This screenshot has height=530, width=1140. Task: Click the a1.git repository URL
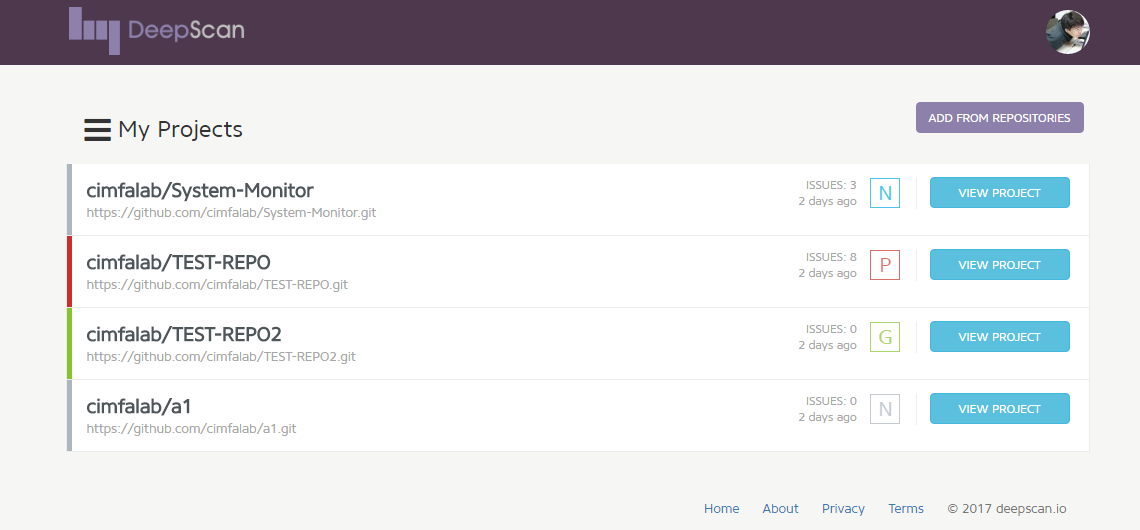(191, 429)
